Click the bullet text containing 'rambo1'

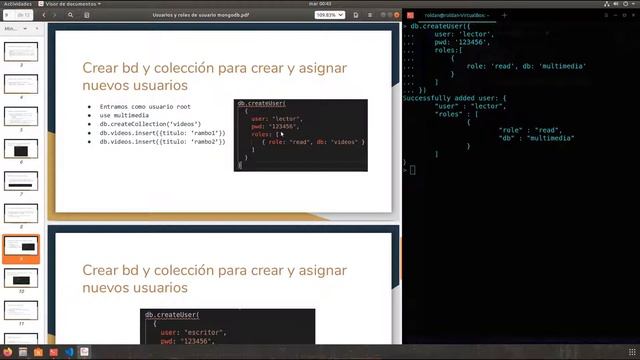[x=162, y=133]
